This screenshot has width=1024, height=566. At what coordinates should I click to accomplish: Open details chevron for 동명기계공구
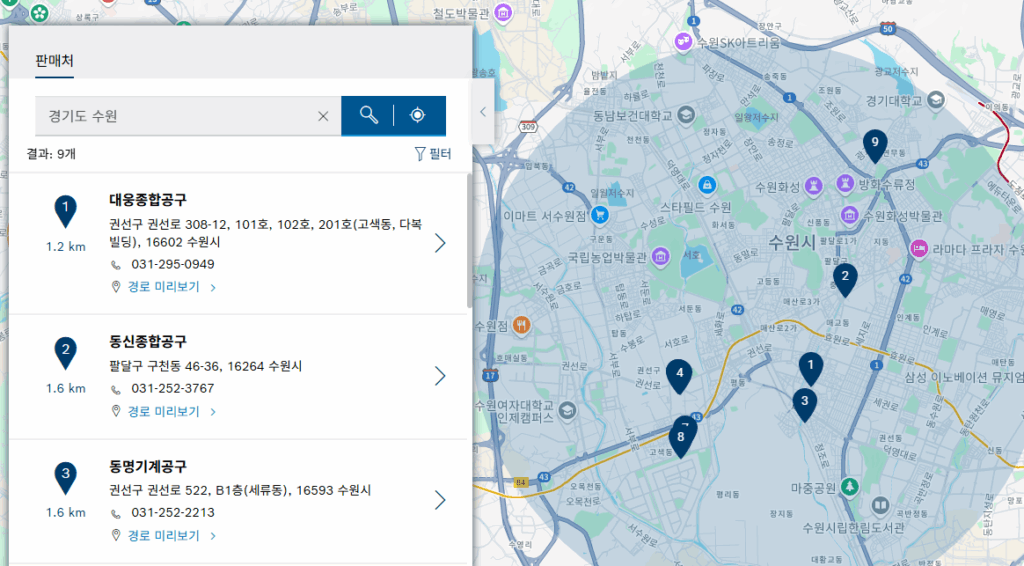pyautogui.click(x=440, y=500)
